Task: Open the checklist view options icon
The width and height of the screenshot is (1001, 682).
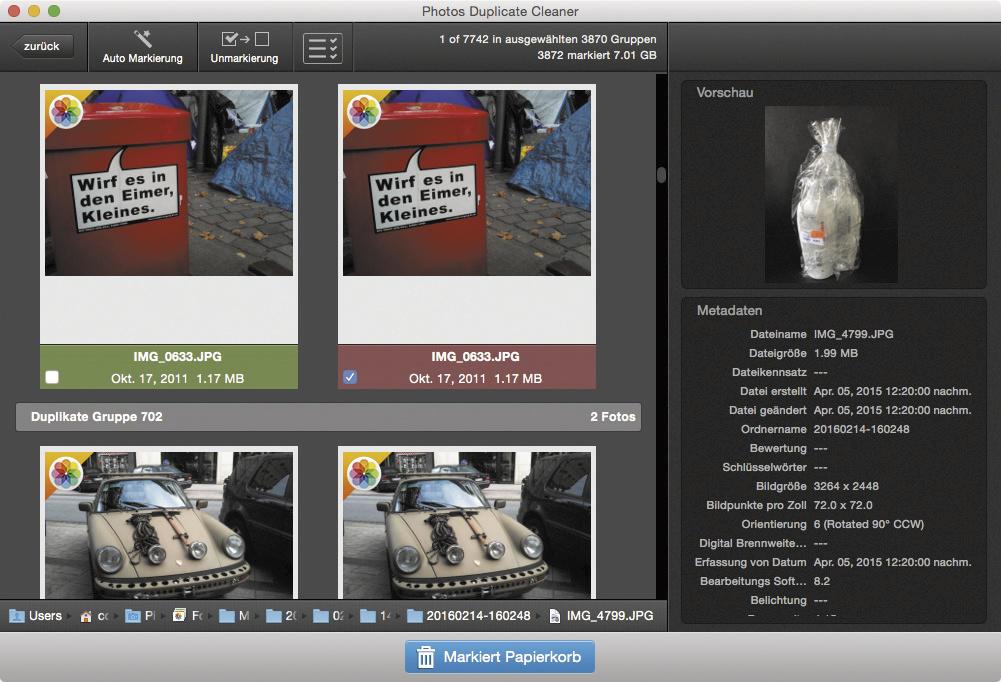Action: coord(322,48)
